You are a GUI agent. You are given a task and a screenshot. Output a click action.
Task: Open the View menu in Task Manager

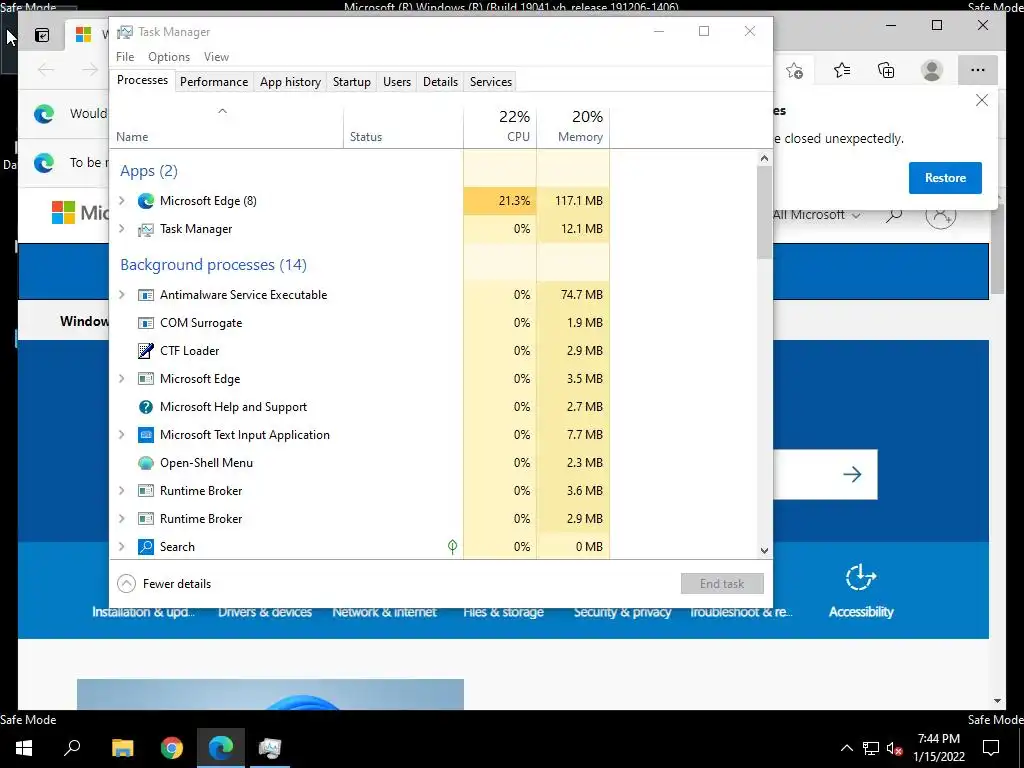point(216,57)
